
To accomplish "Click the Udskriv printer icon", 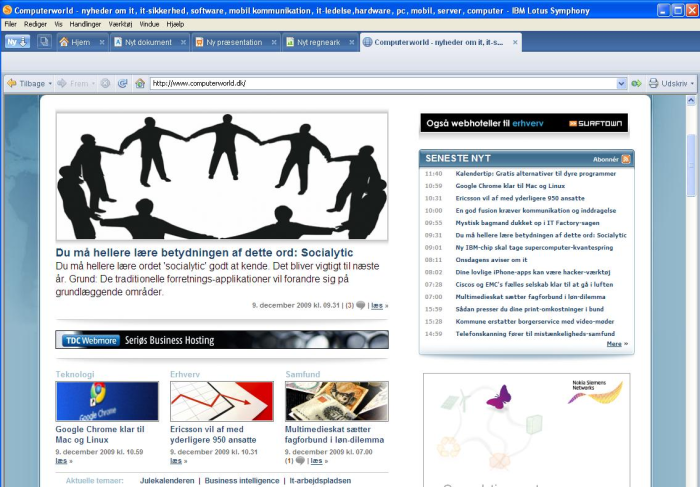I will [654, 83].
